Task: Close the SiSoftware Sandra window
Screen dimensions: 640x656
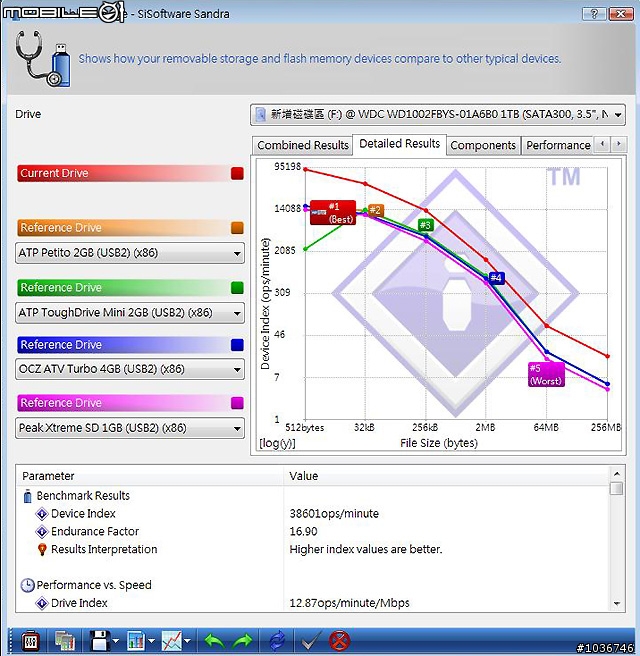Action: click(x=621, y=14)
